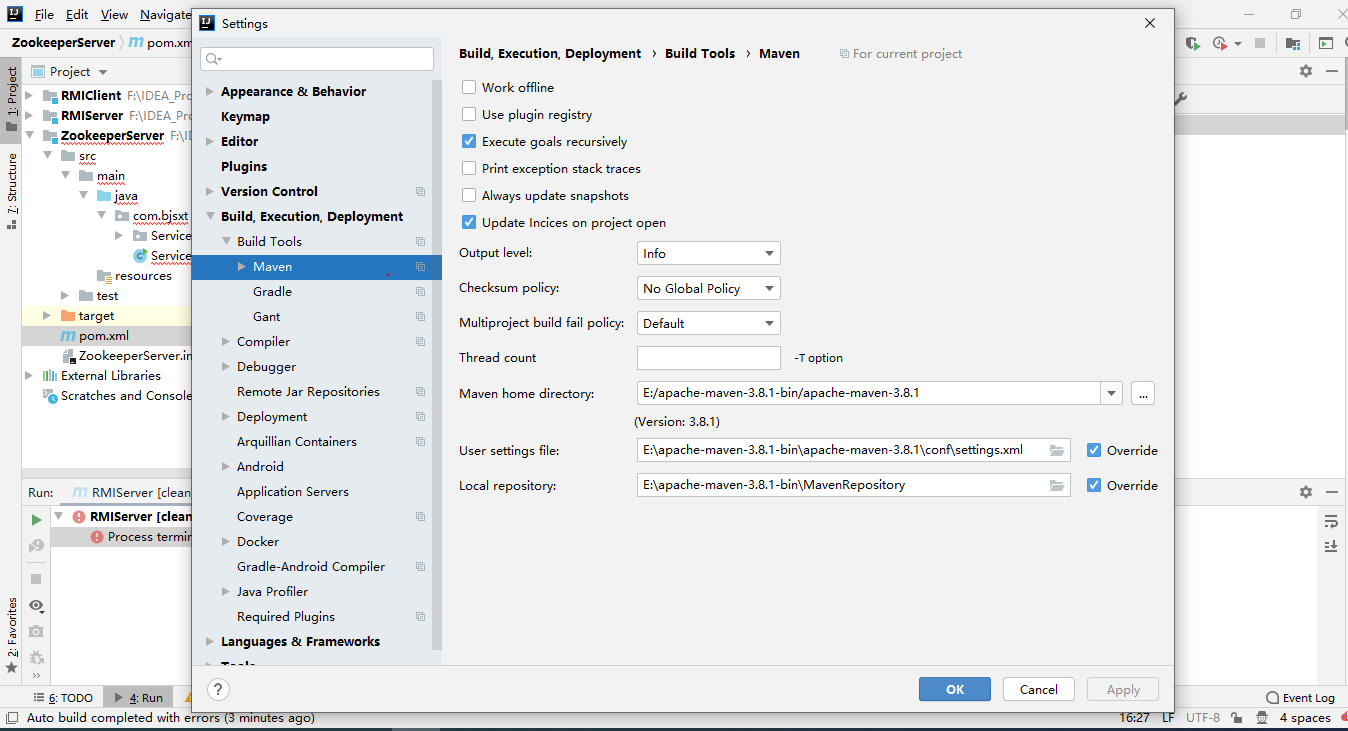Open Multiproject build fail policy dropdown
1348x731 pixels.
pos(708,323)
